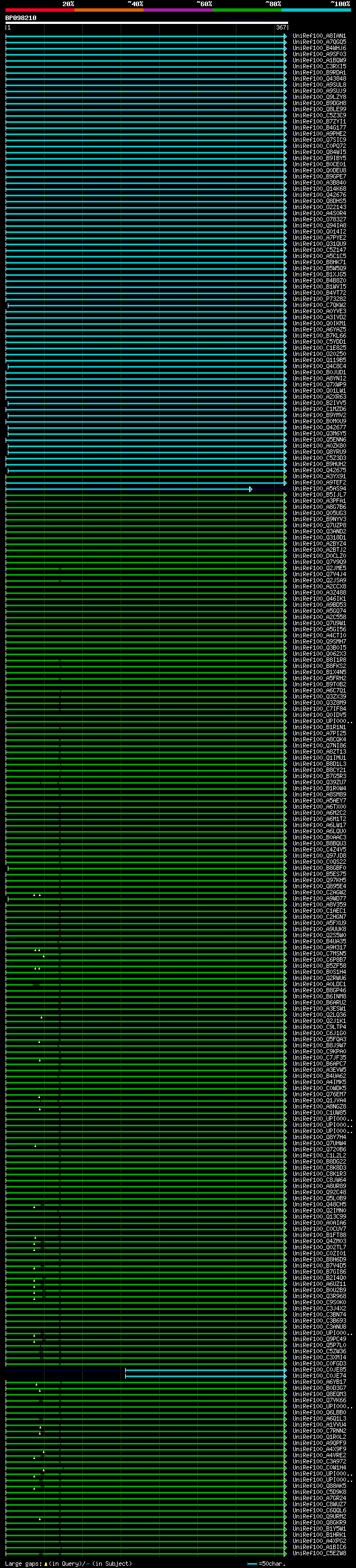Image resolution: width=356 pixels, height=1568 pixels.
Task: Select hit label UniRef100_C7QKW2
Action: click(319, 305)
